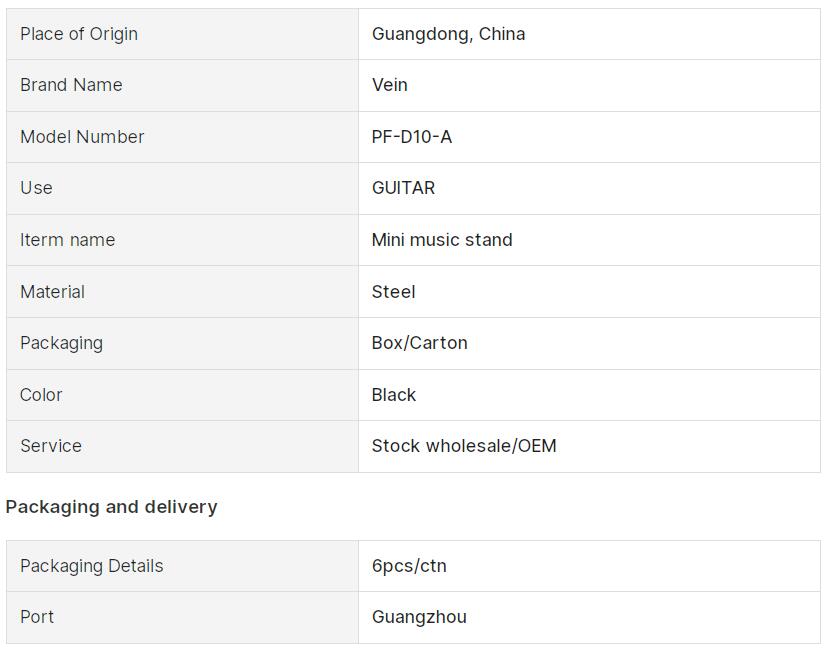Select the 'Box/Carton' value
The width and height of the screenshot is (829, 649).
pyautogui.click(x=419, y=343)
